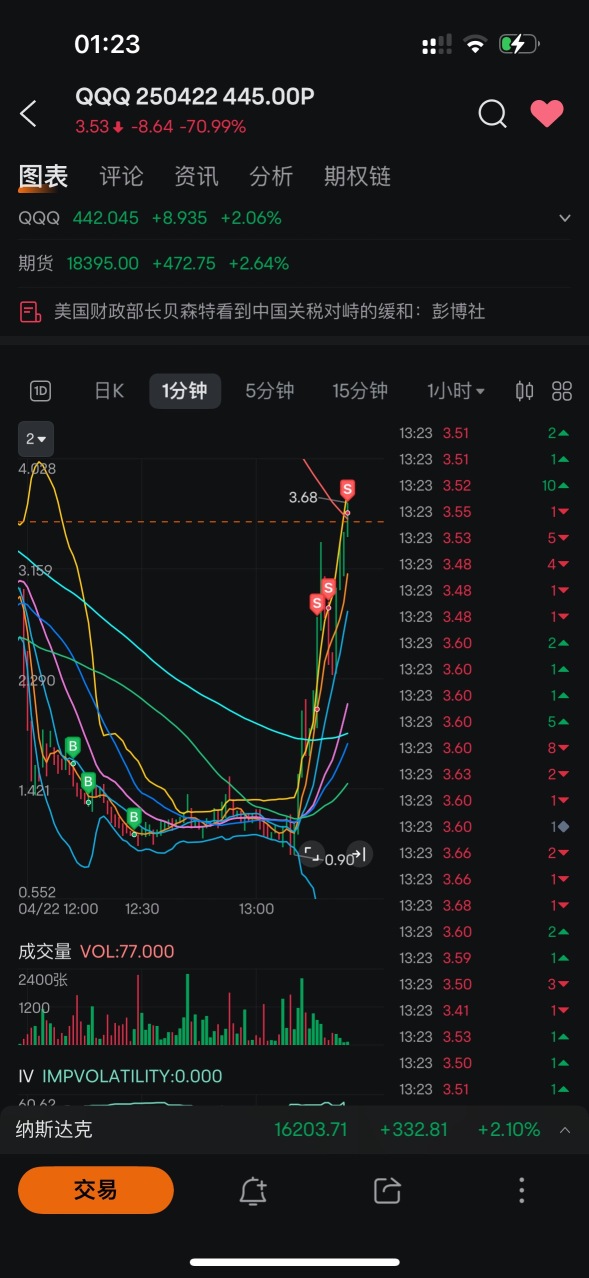The width and height of the screenshot is (589, 1278).
Task: Open the 评论 tab
Action: pyautogui.click(x=122, y=177)
